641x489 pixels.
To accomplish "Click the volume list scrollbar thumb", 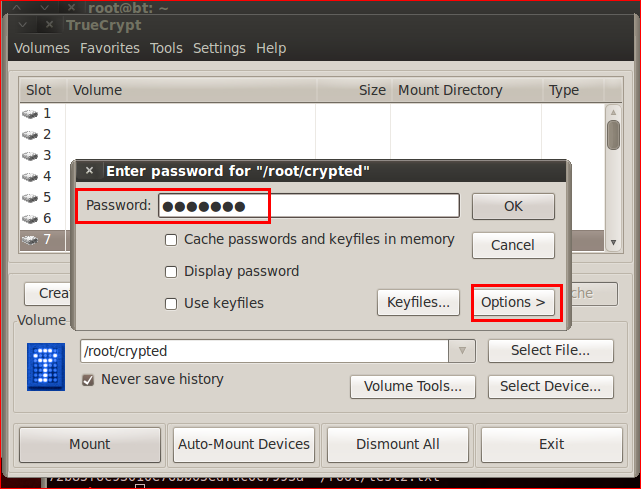I will tap(613, 135).
